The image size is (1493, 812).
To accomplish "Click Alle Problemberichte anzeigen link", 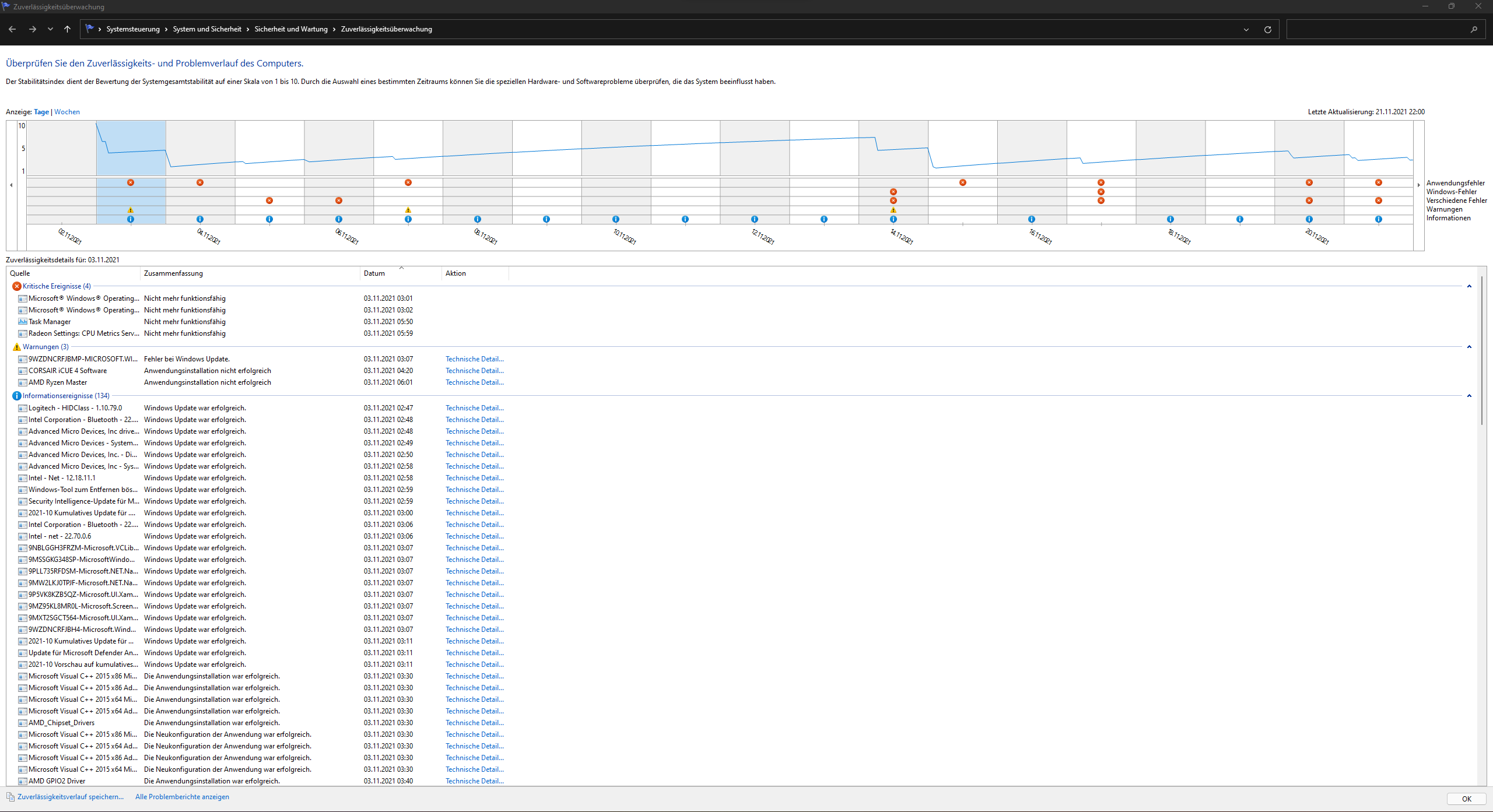I will [x=182, y=797].
